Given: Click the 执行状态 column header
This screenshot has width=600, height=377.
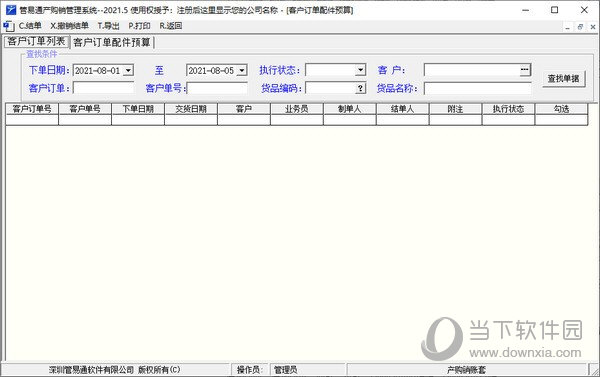Looking at the screenshot, I should click(x=508, y=109).
